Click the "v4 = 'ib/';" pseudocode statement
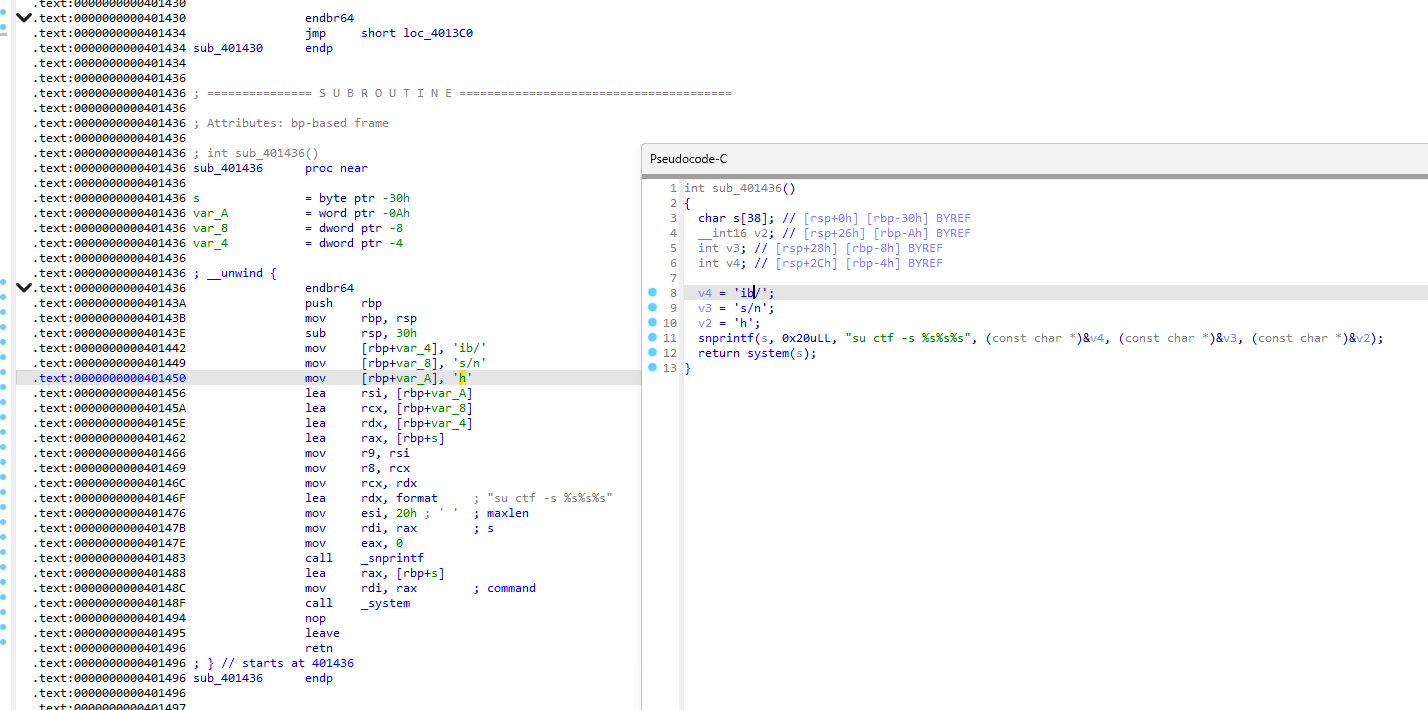1428x710 pixels. click(x=736, y=293)
